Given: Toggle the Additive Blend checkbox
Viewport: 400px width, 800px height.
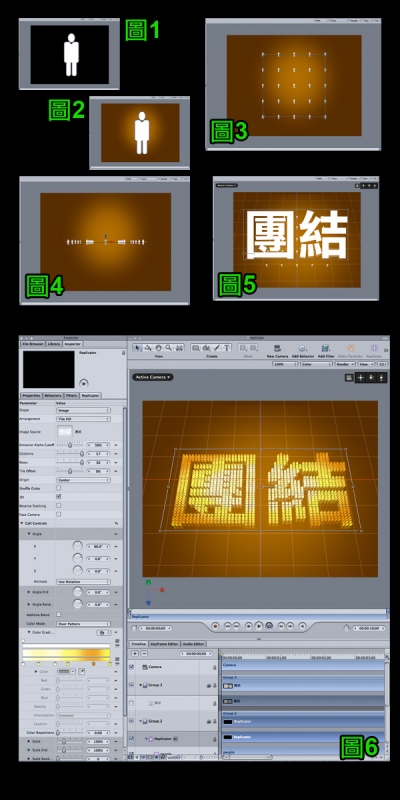Looking at the screenshot, I should (x=59, y=614).
